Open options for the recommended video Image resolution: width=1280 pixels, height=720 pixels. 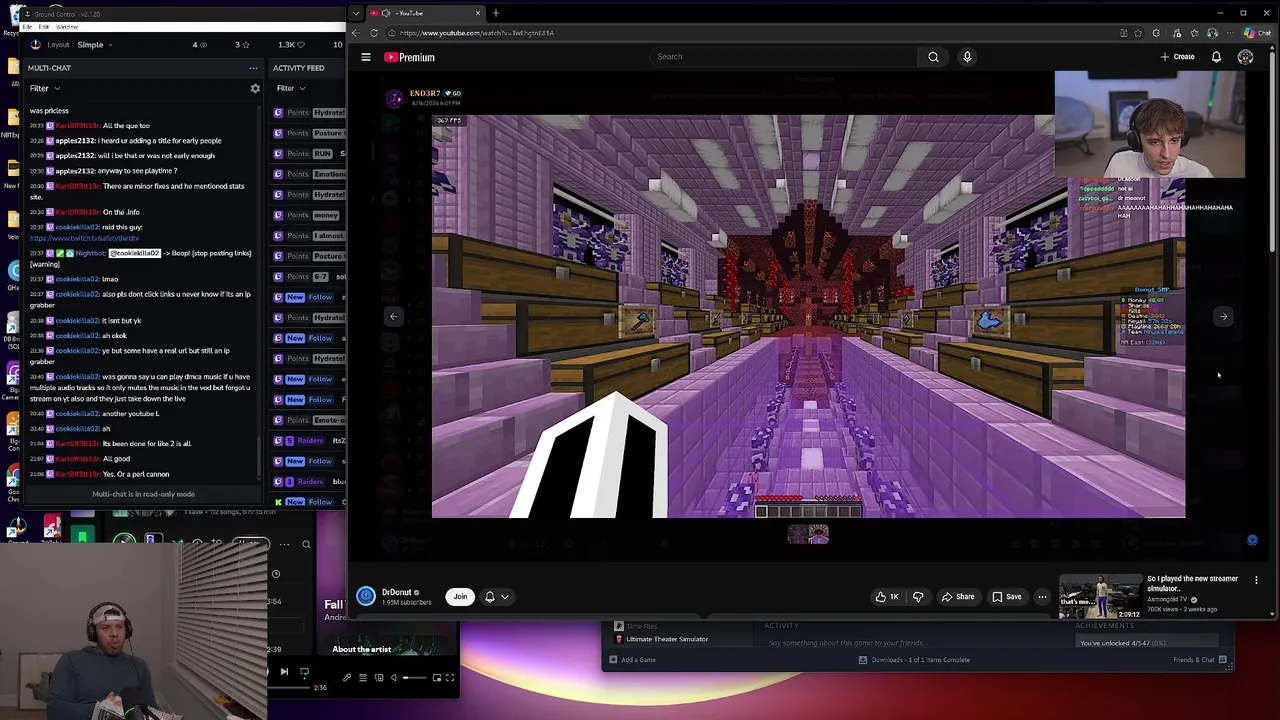point(1256,580)
